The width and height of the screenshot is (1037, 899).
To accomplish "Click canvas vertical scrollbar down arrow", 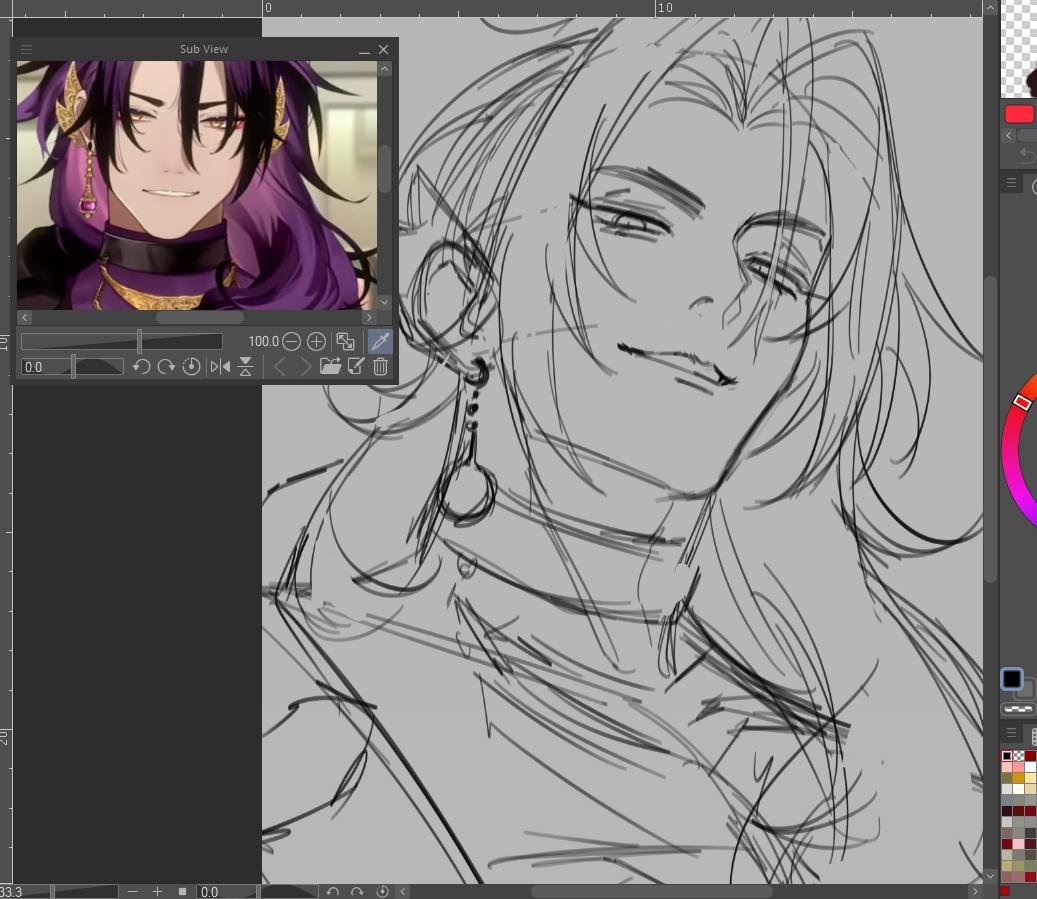I will pos(990,876).
